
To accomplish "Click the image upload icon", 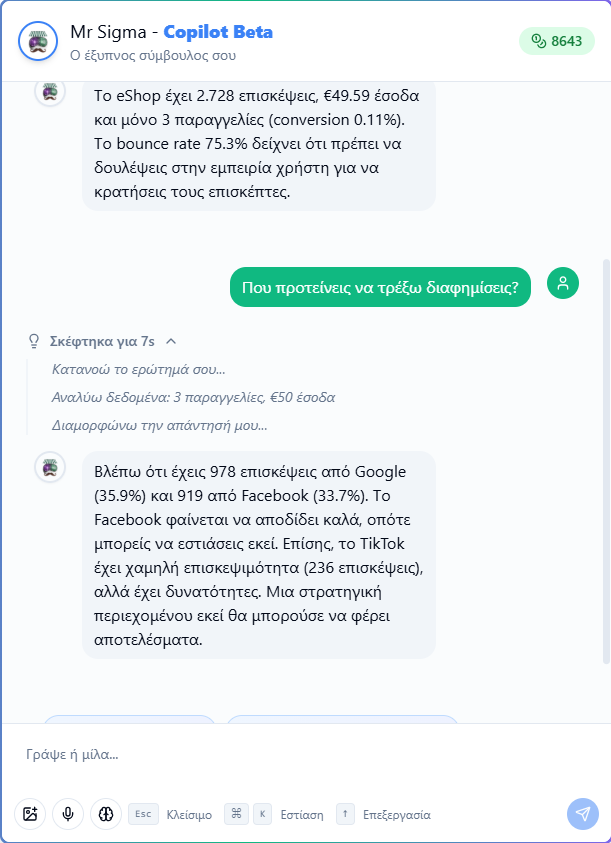I will [30, 814].
